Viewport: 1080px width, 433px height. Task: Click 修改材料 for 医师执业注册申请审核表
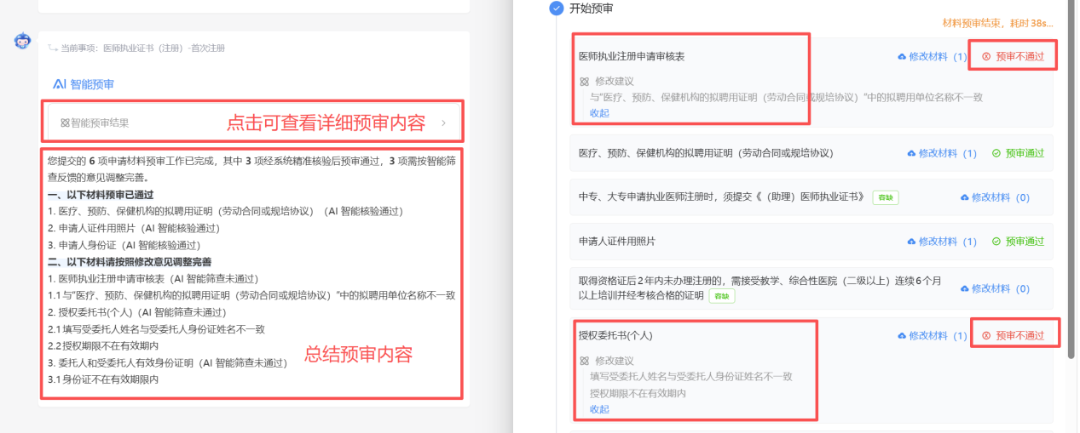click(x=937, y=56)
